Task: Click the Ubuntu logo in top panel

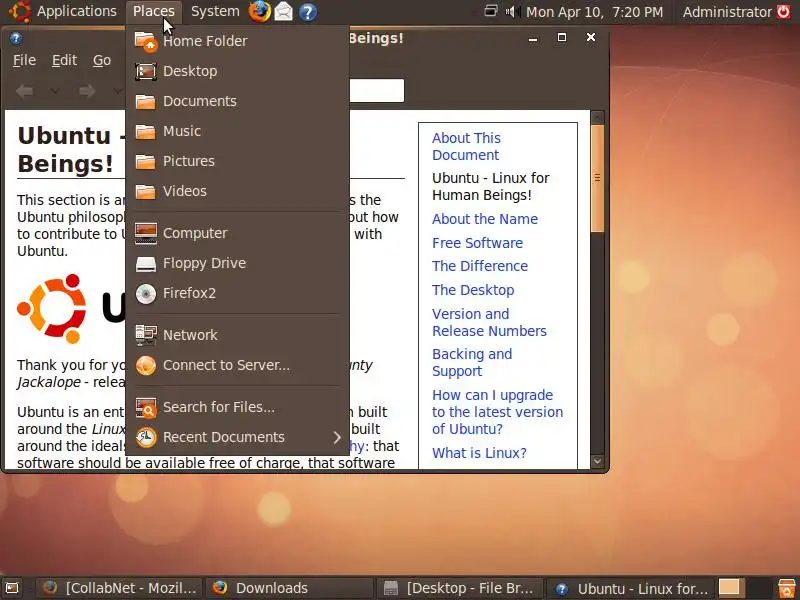Action: click(19, 11)
